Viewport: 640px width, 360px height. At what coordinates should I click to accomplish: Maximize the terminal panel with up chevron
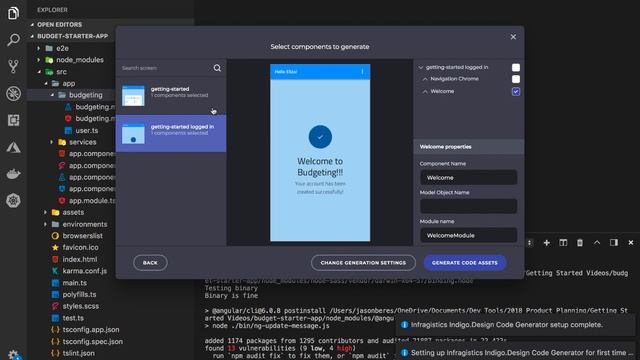click(x=597, y=242)
